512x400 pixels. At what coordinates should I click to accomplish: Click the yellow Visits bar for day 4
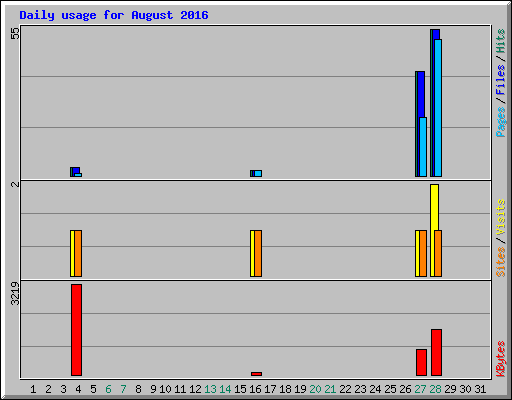pos(72,253)
